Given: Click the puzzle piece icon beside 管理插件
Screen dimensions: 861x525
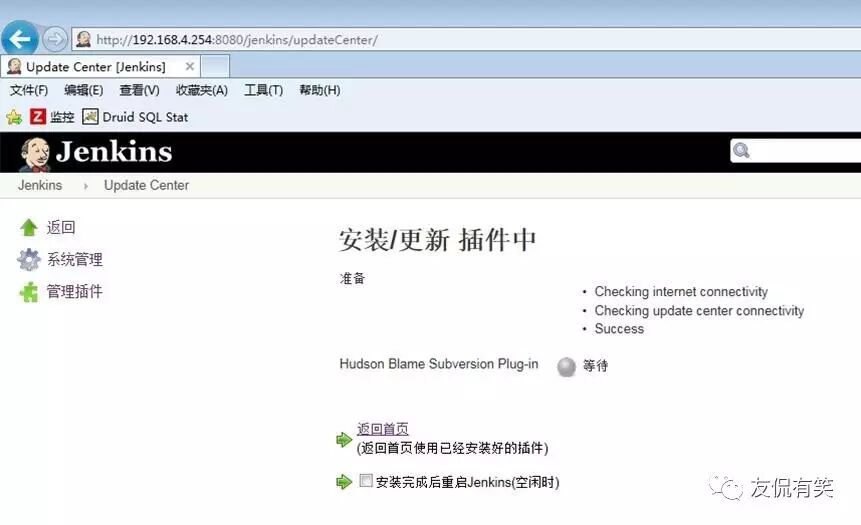Looking at the screenshot, I should coord(29,292).
